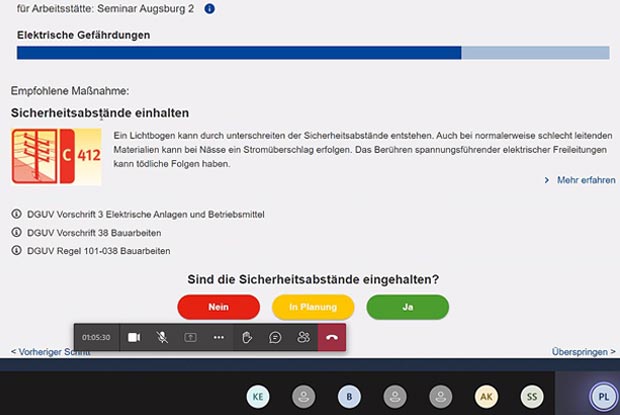Open the meeting chat icon
620x415 pixels.
275,338
